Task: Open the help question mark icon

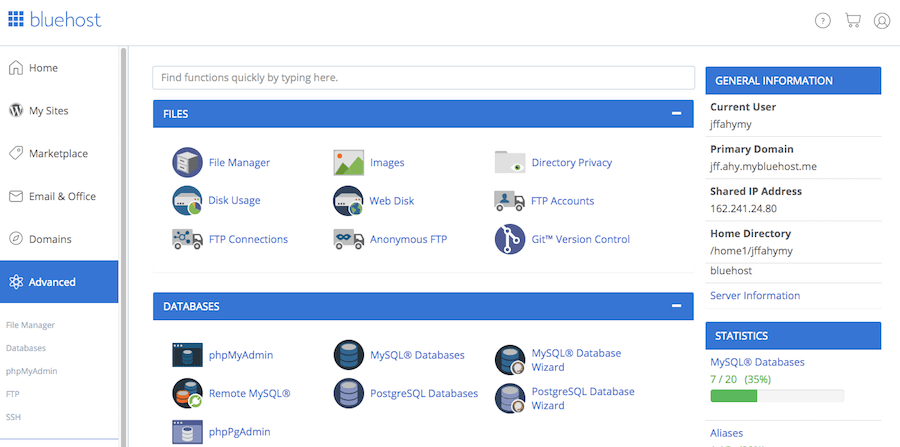Action: point(823,21)
